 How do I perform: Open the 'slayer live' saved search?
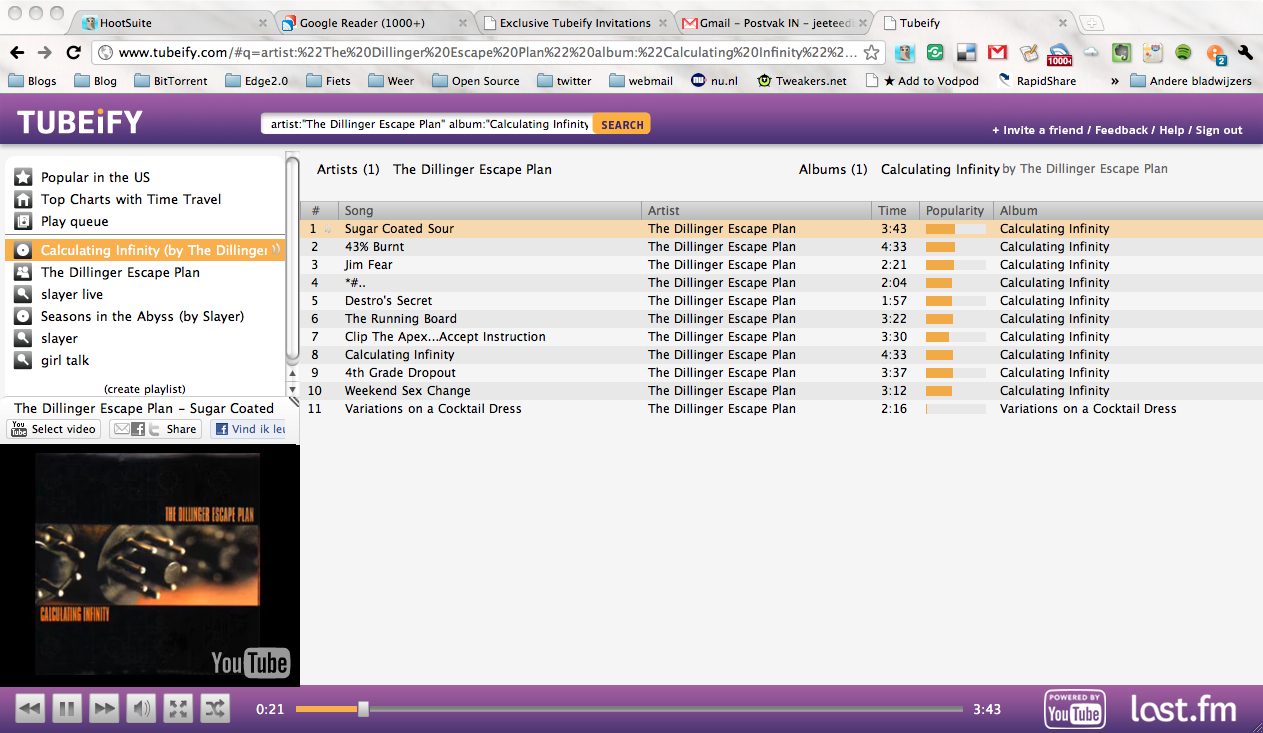pyautogui.click(x=72, y=294)
